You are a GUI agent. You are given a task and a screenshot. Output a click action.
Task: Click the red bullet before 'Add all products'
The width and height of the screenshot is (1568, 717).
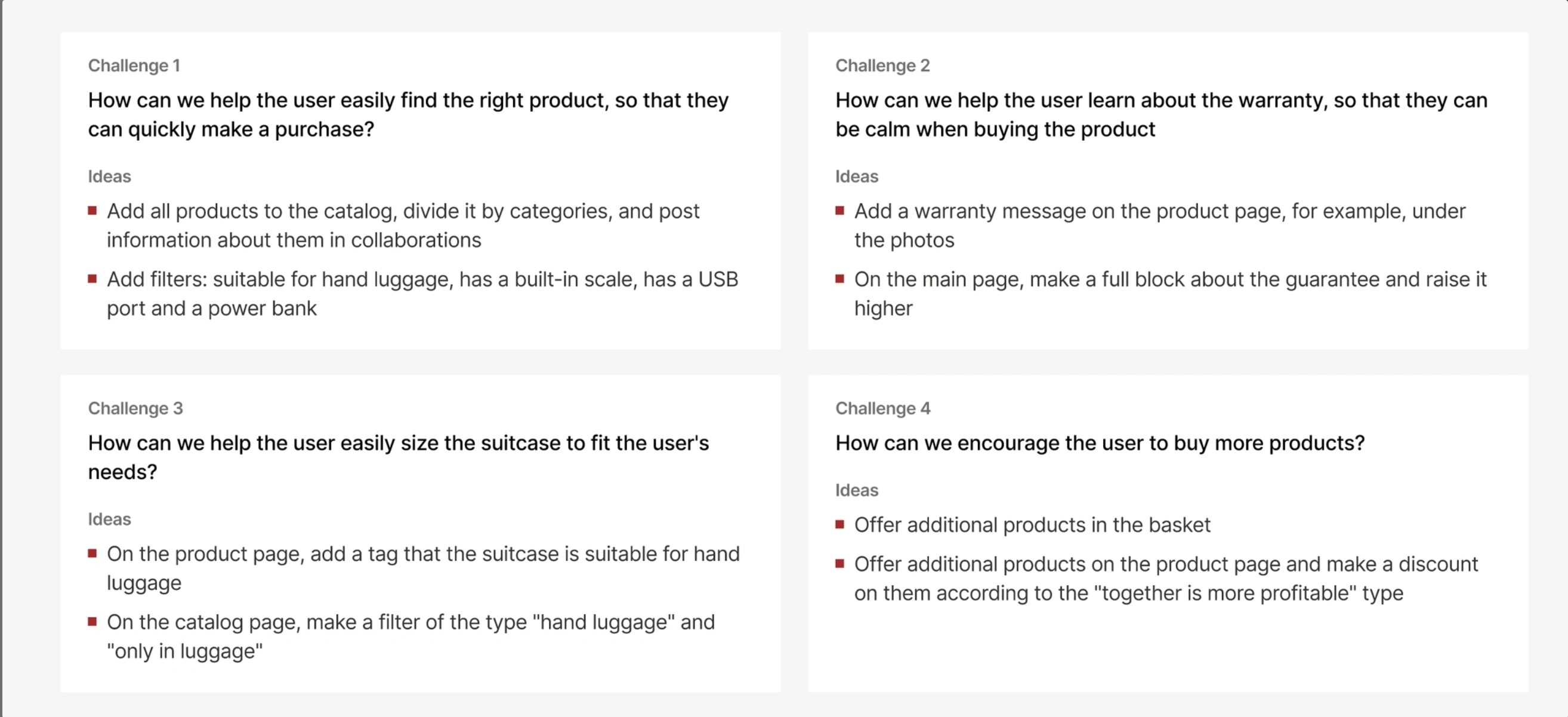pos(92,211)
